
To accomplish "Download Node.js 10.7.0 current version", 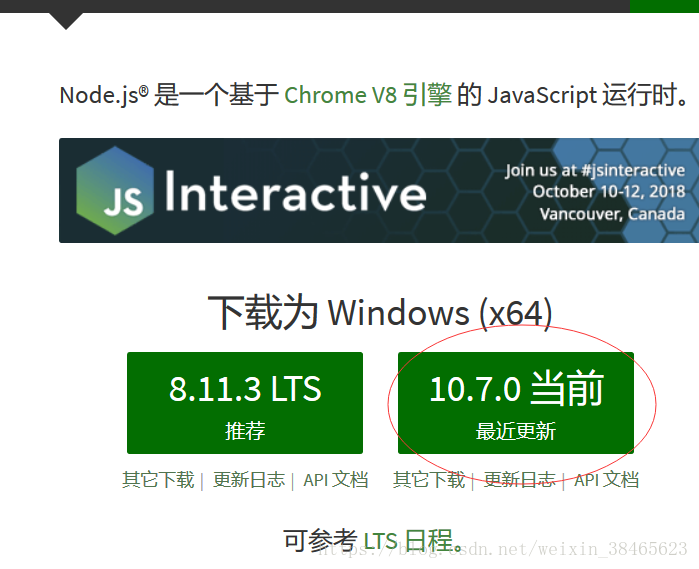I will pos(516,403).
